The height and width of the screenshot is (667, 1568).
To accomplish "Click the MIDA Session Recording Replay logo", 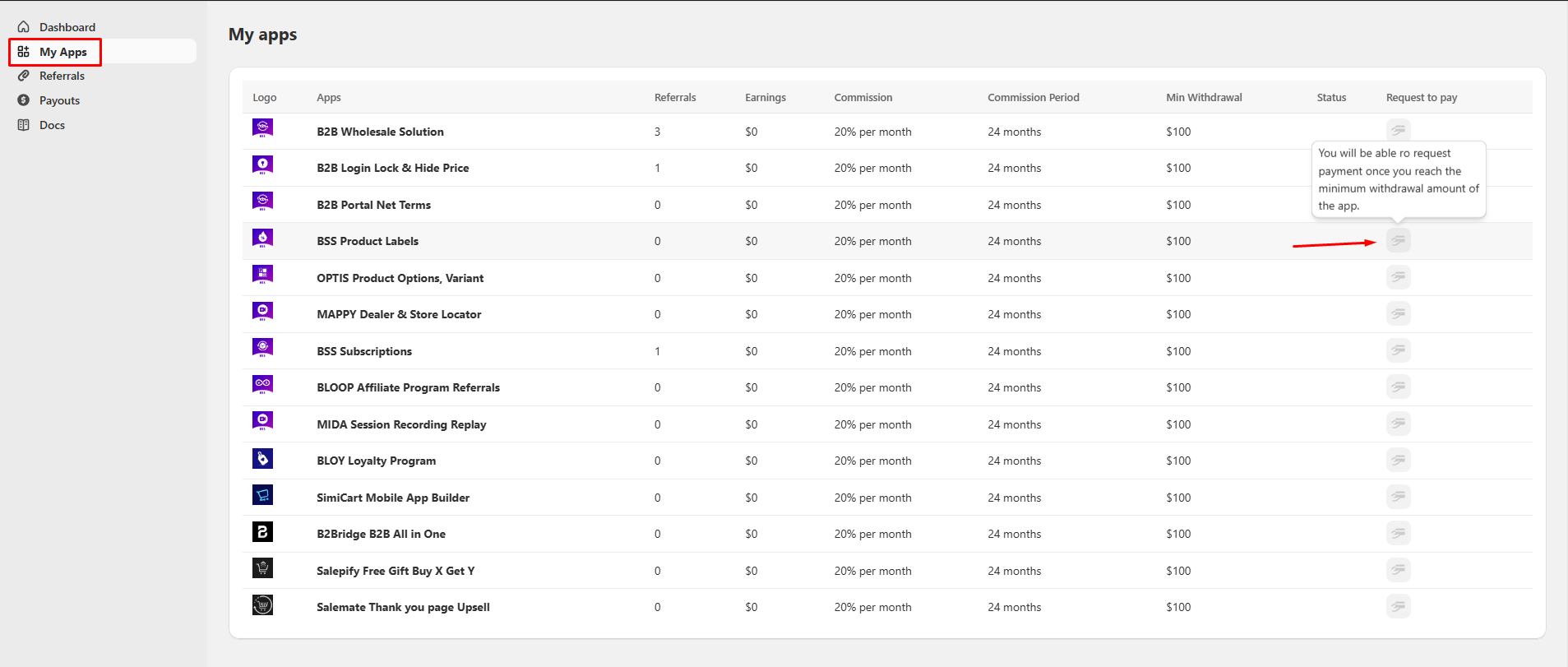I will click(262, 421).
